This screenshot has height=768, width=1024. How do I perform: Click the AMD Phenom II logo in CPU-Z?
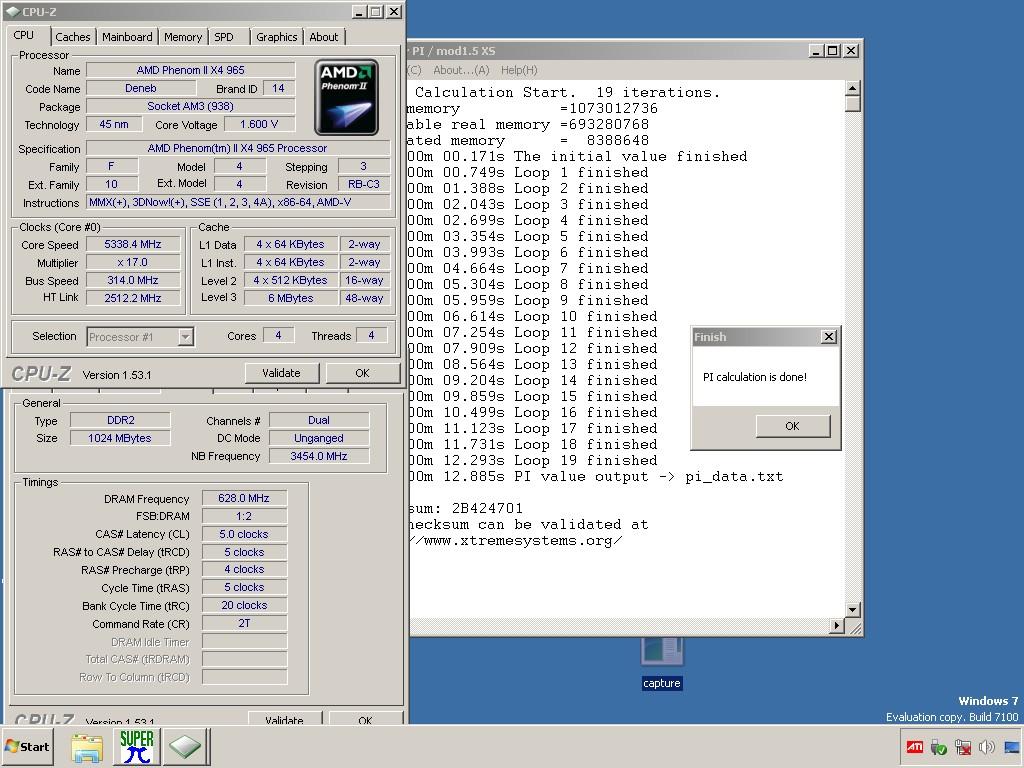click(x=346, y=97)
